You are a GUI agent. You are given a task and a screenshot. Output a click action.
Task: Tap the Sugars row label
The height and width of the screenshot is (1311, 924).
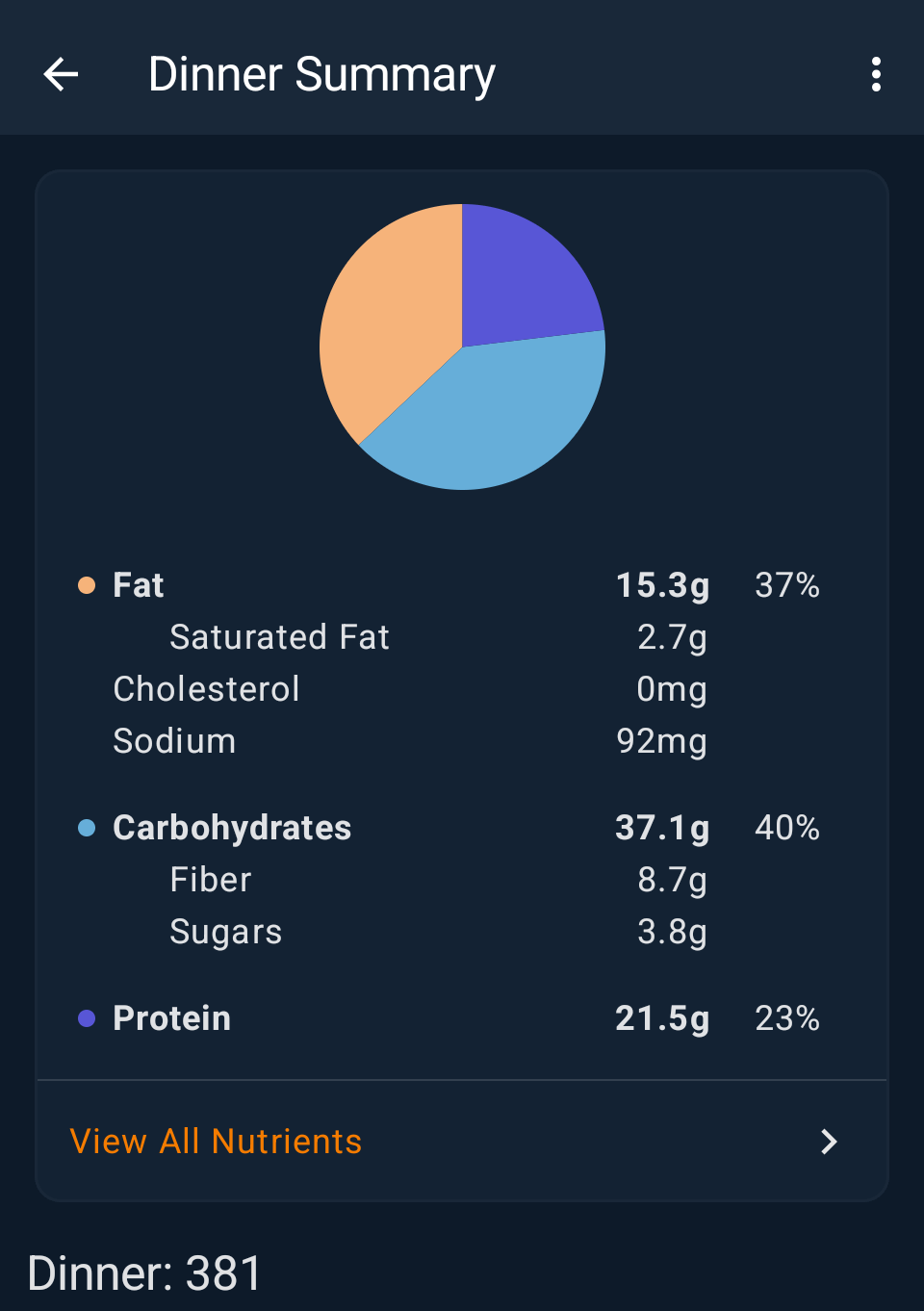(x=226, y=932)
